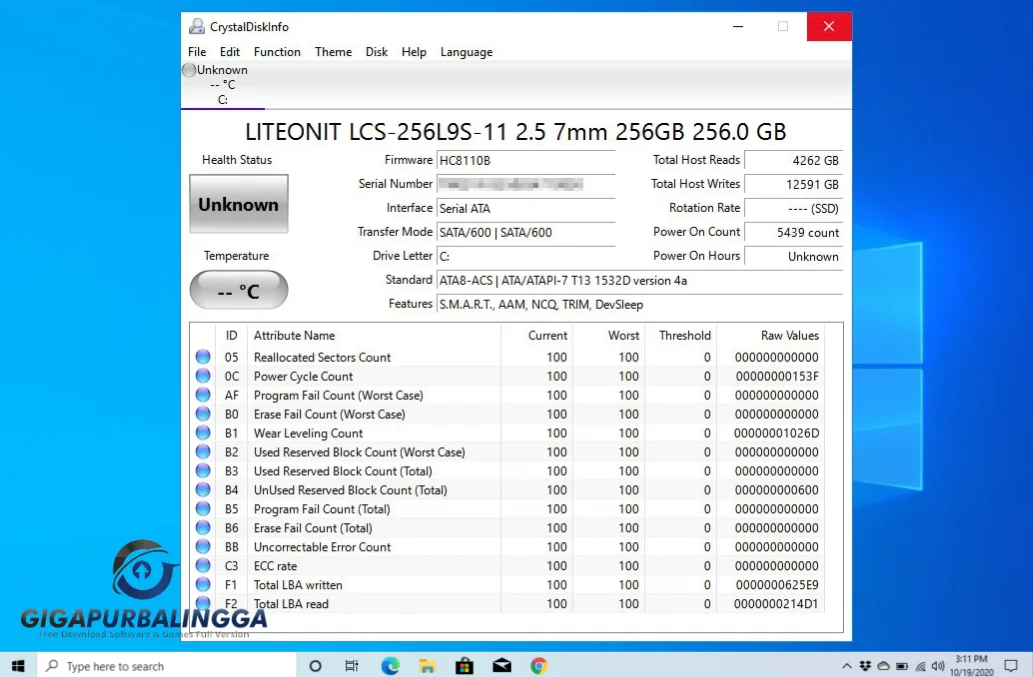This screenshot has height=677, width=1033.
Task: Click status orb for UnUsed Reserved Block Count
Action: click(x=203, y=490)
